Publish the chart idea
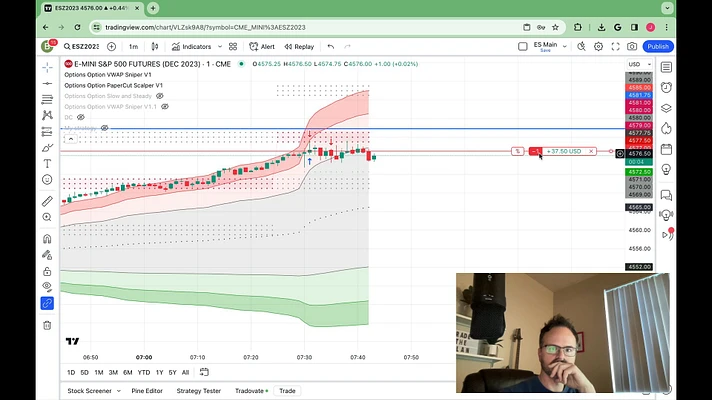This screenshot has width=712, height=400. (x=658, y=47)
